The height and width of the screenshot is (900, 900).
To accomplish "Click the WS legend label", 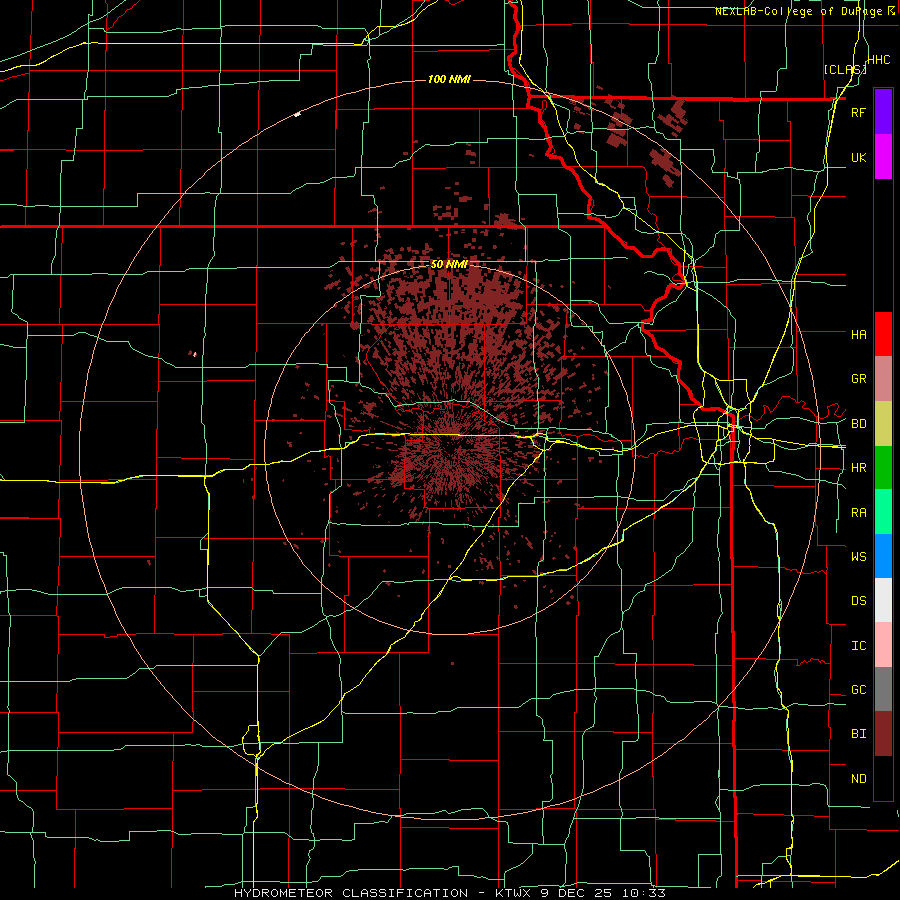I will [858, 556].
